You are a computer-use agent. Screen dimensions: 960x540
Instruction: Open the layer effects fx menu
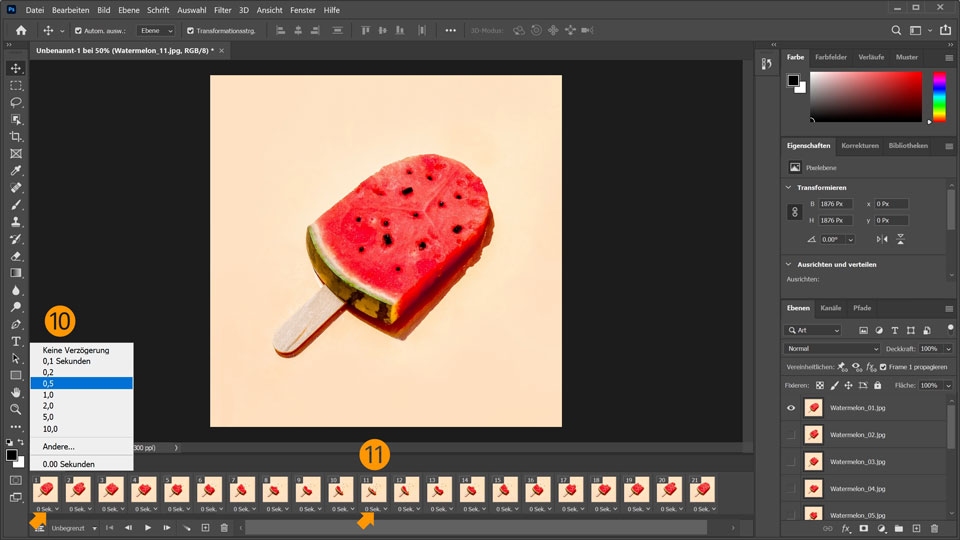coord(846,528)
